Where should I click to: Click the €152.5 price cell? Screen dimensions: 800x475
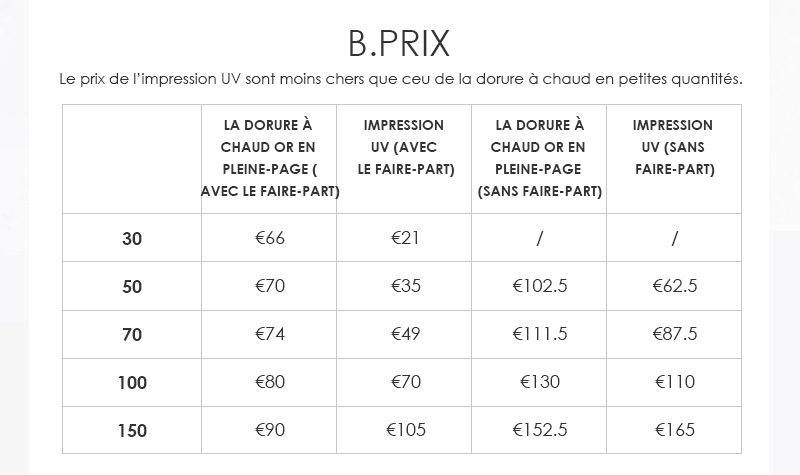[x=540, y=430]
